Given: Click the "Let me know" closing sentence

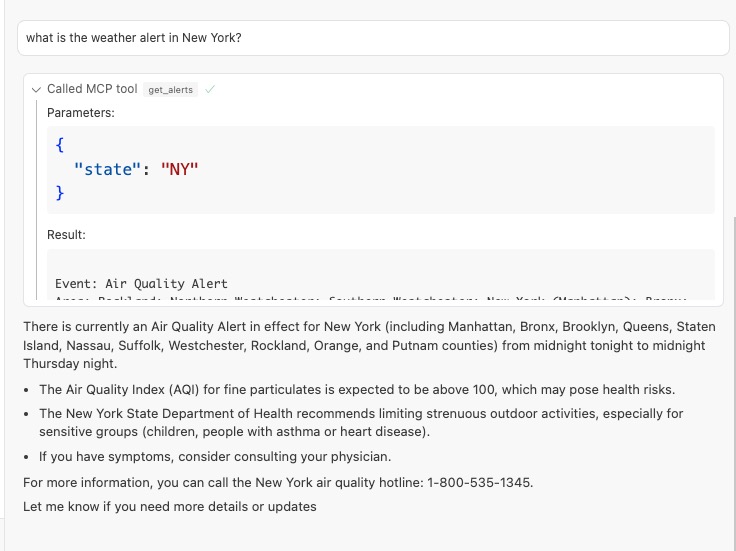Looking at the screenshot, I should [170, 506].
